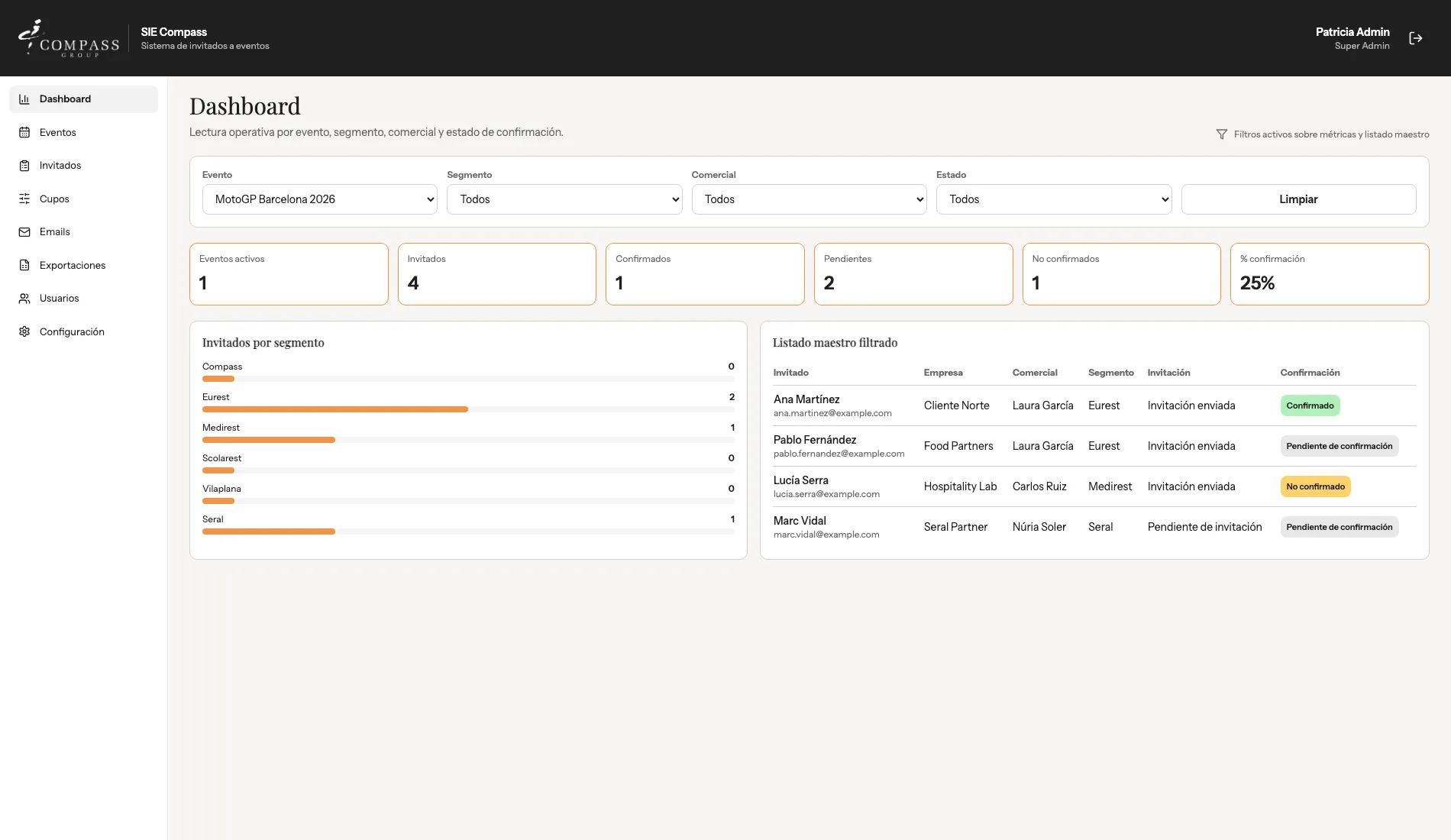Click the Seral Partner cell
The width and height of the screenshot is (1451, 840).
pyautogui.click(x=955, y=527)
